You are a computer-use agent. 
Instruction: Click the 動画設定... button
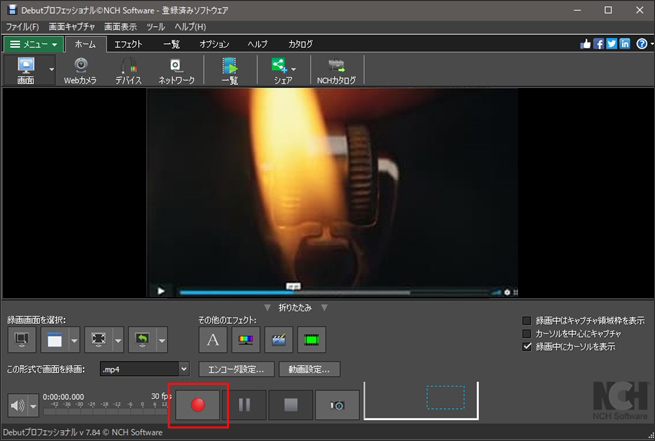(x=309, y=369)
